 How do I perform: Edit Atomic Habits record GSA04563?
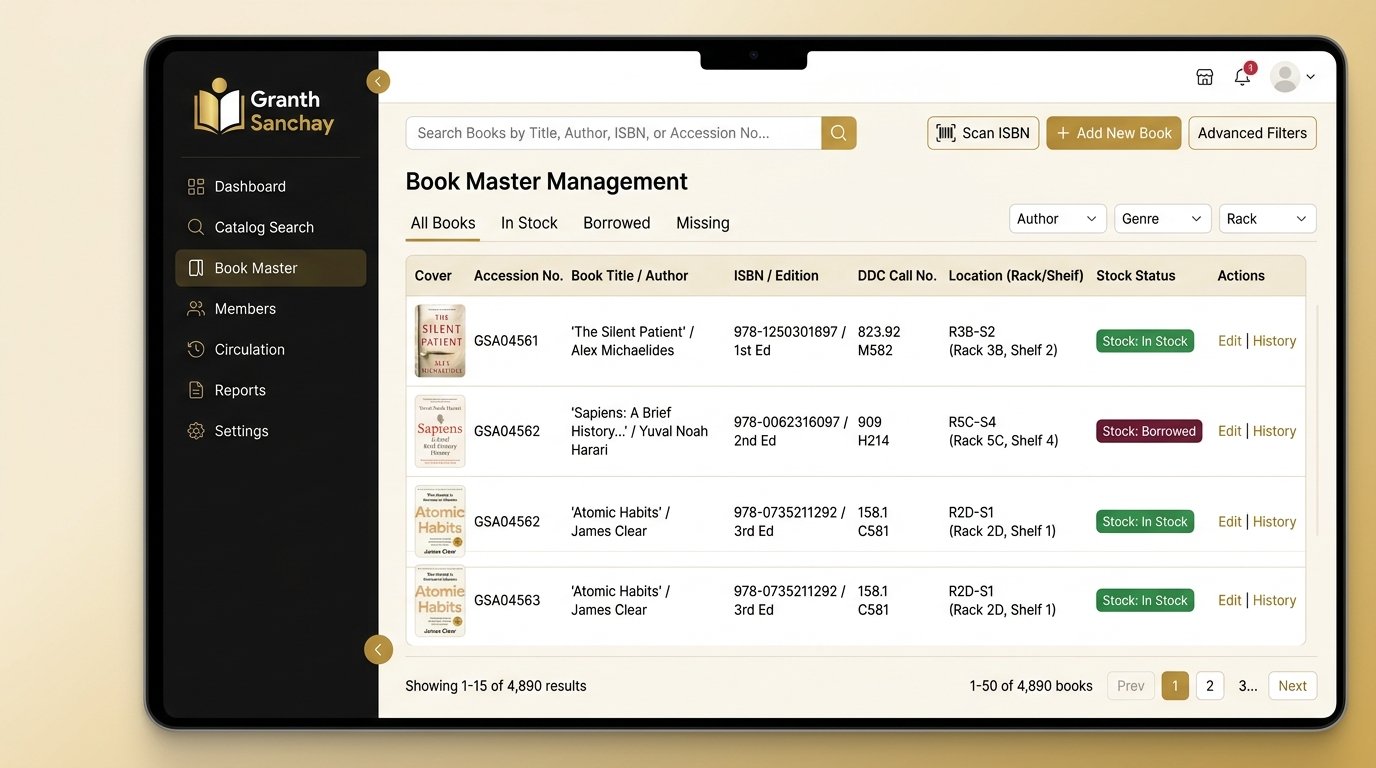(x=1230, y=600)
